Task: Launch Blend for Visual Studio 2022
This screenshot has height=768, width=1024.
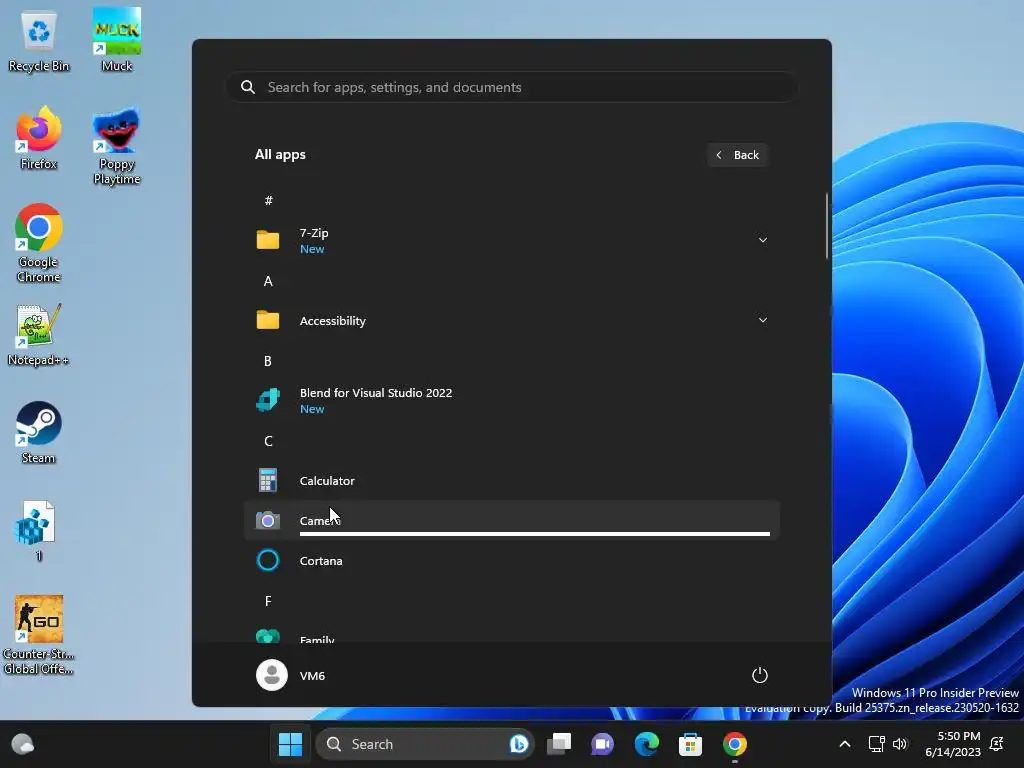Action: 511,400
